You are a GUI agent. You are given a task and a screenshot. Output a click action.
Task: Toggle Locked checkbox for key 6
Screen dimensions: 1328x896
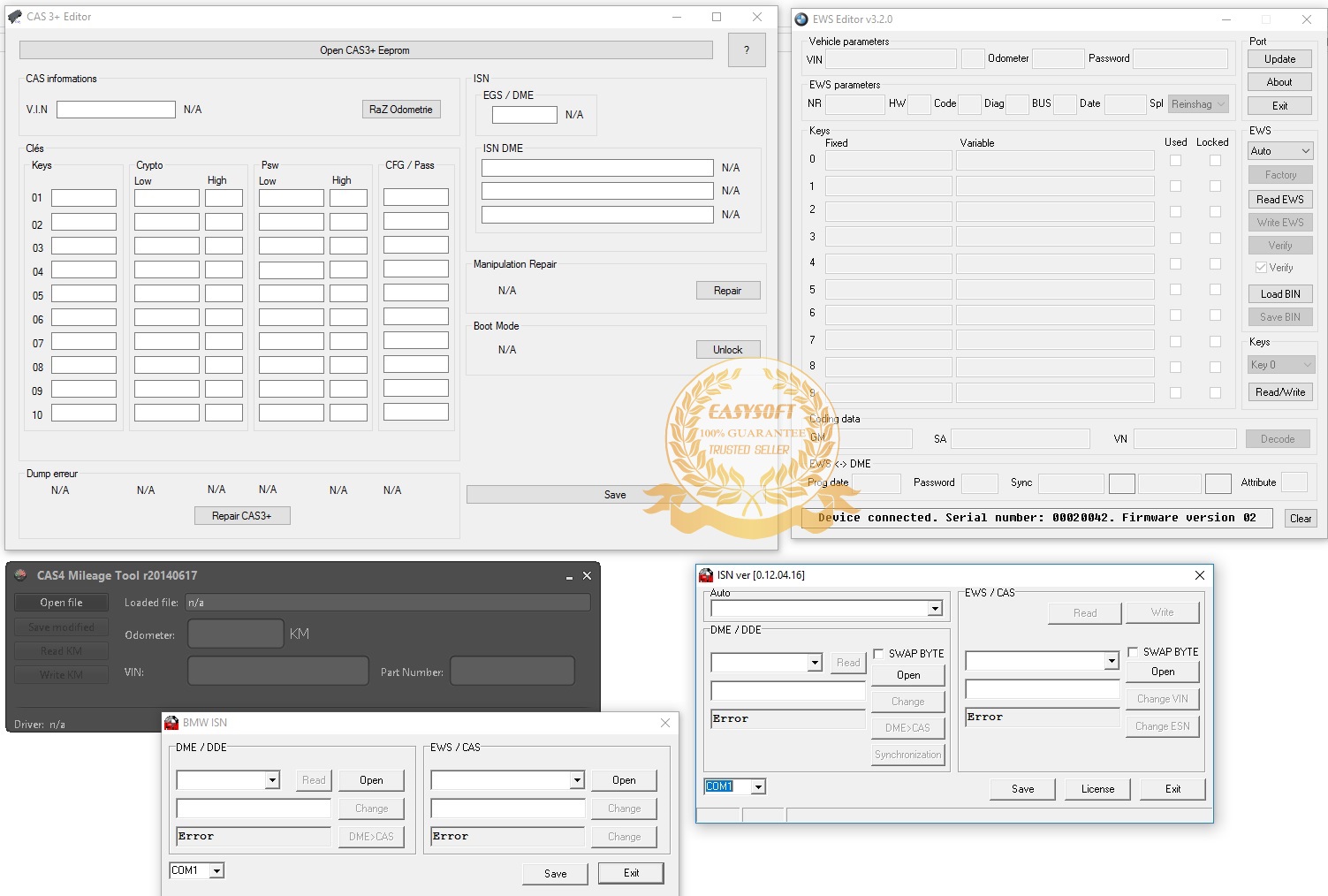coord(1215,315)
